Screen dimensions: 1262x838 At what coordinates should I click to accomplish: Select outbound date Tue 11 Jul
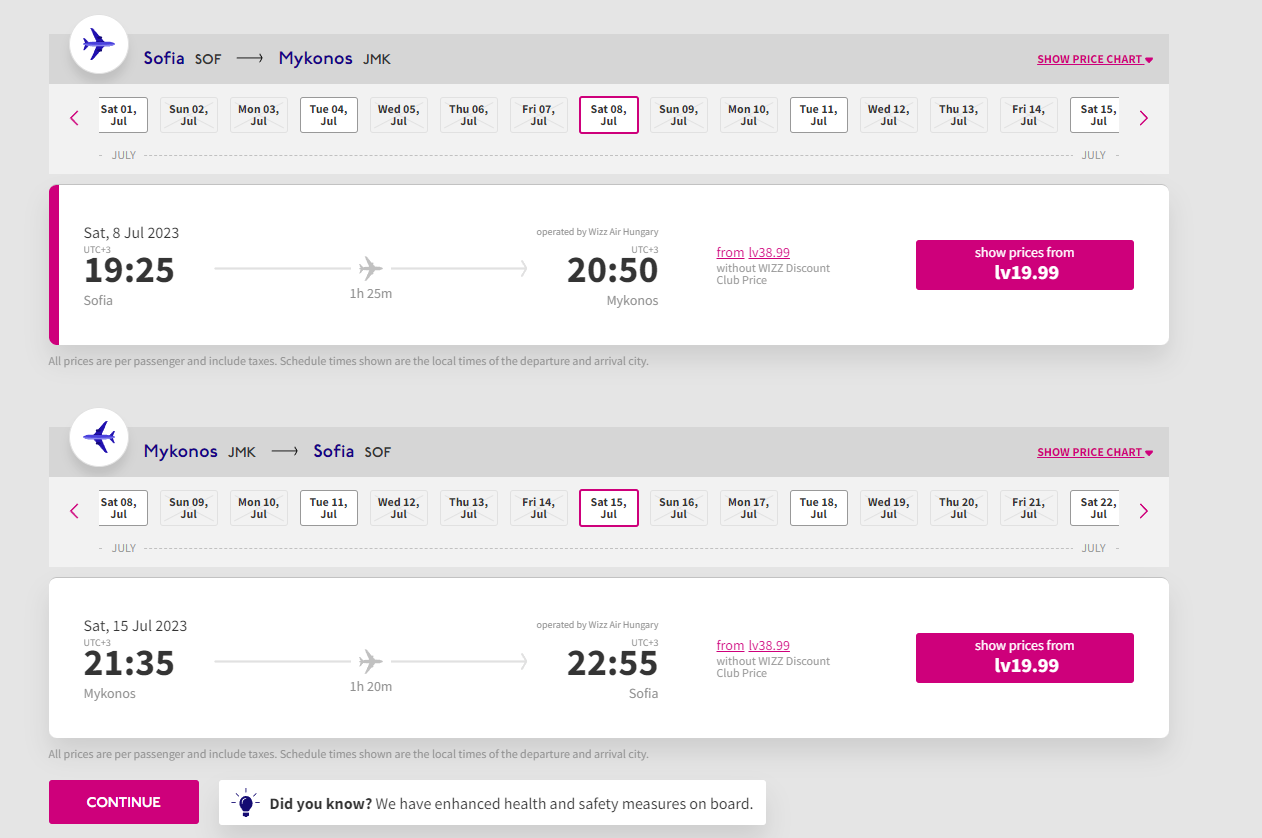[x=819, y=115]
